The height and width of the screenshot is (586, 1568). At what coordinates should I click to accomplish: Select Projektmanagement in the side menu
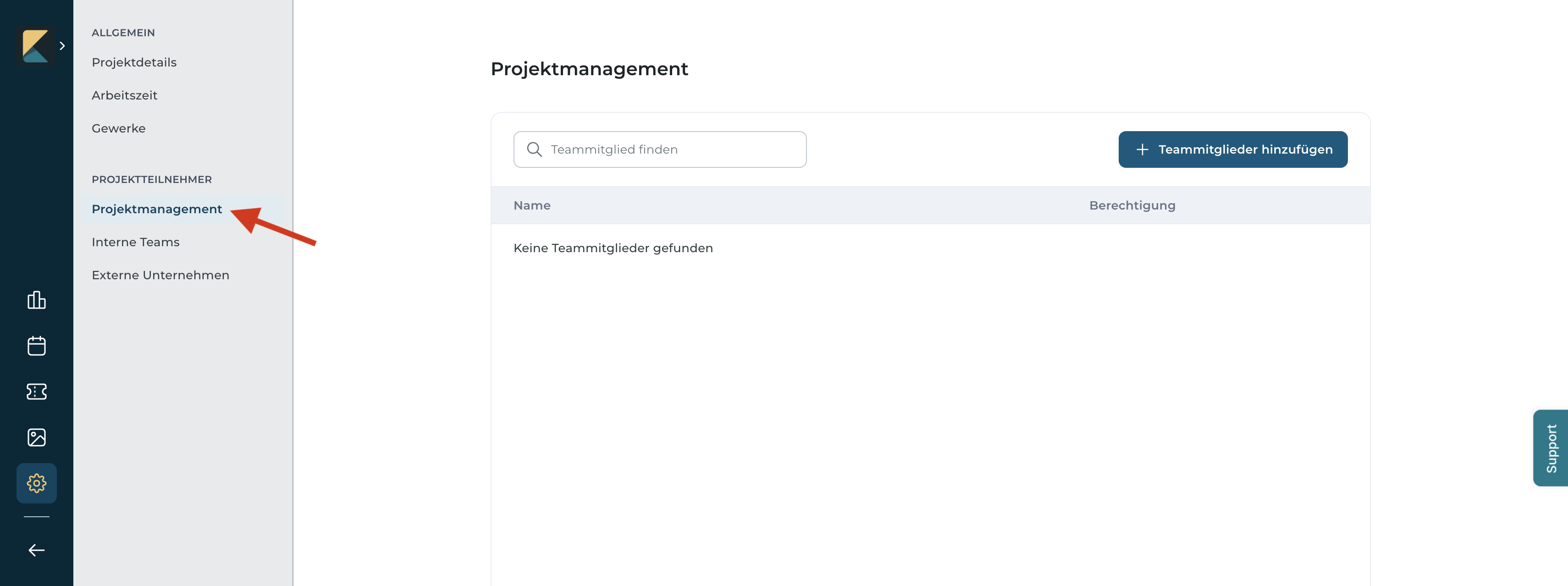coord(182,209)
